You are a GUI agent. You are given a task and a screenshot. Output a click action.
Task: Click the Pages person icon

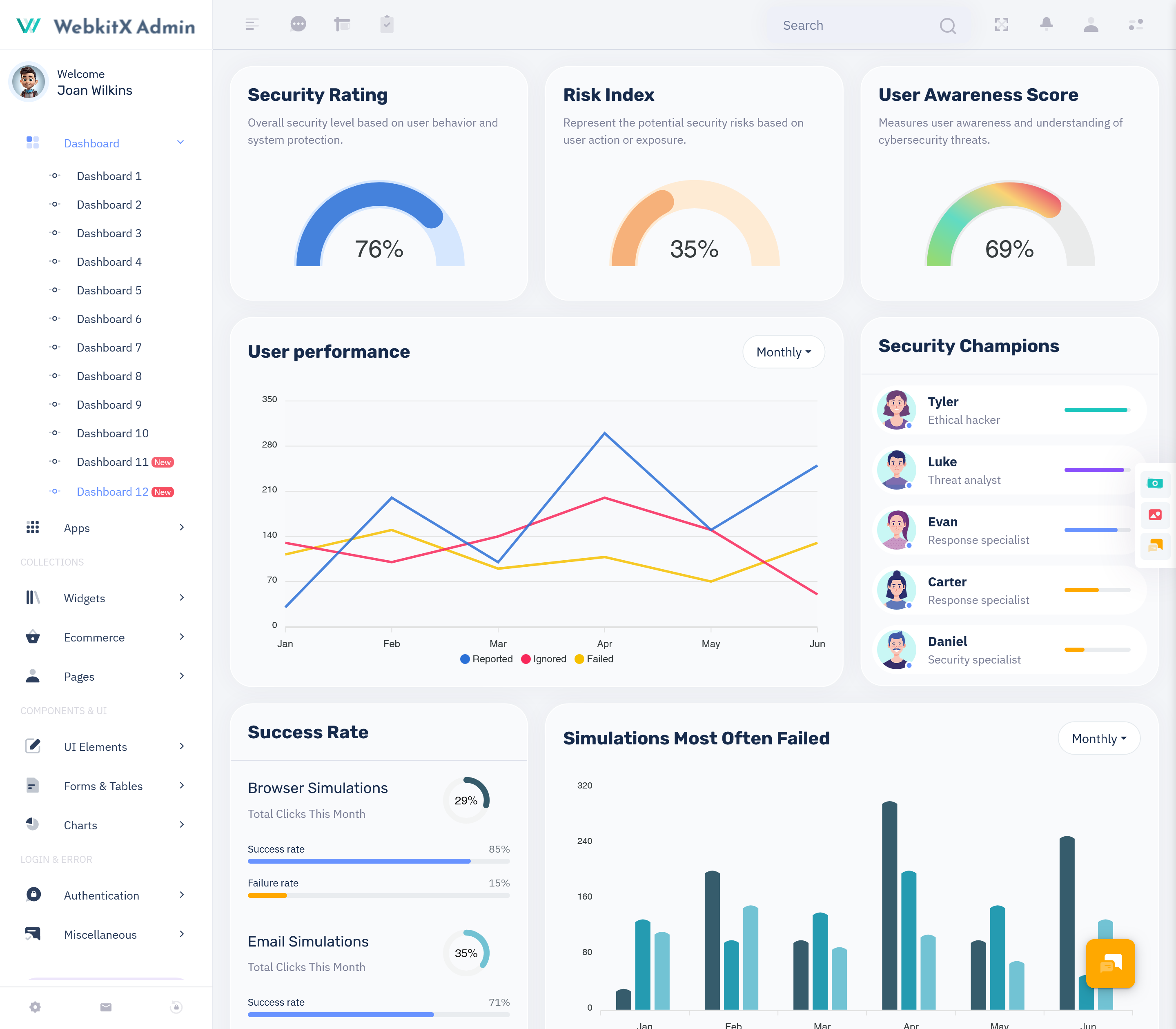(33, 676)
